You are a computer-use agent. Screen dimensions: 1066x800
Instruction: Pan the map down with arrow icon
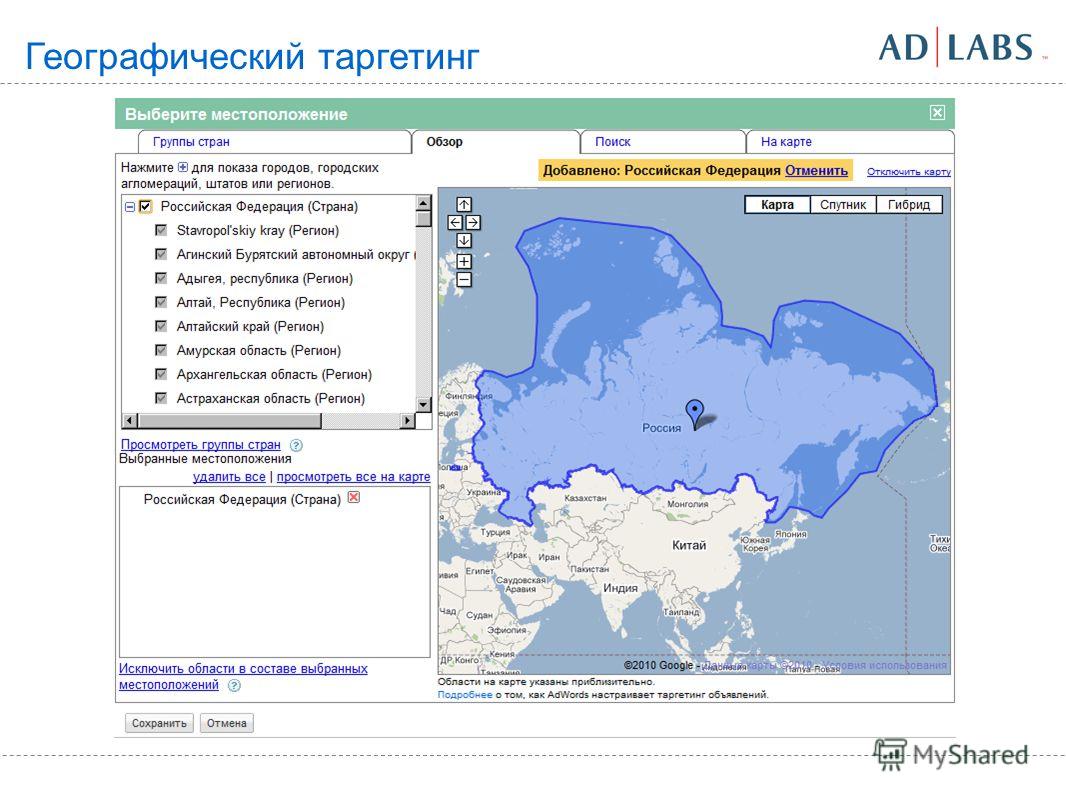464,240
